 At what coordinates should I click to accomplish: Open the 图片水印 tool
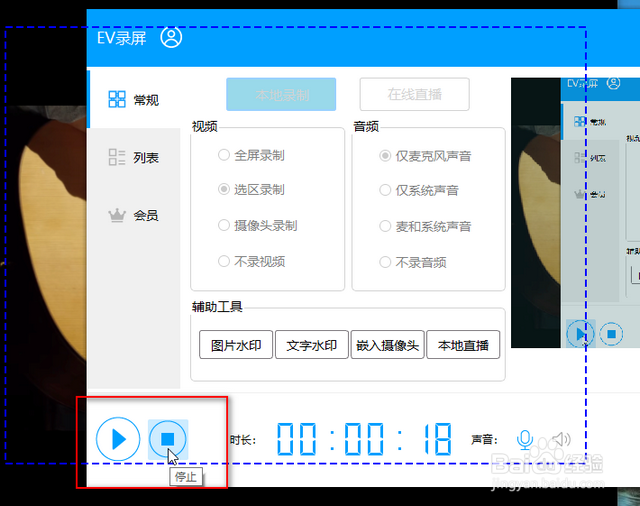pyautogui.click(x=236, y=345)
